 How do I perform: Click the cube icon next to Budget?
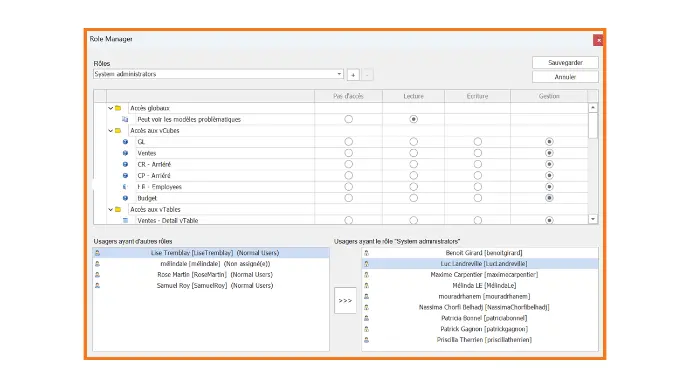coord(125,198)
